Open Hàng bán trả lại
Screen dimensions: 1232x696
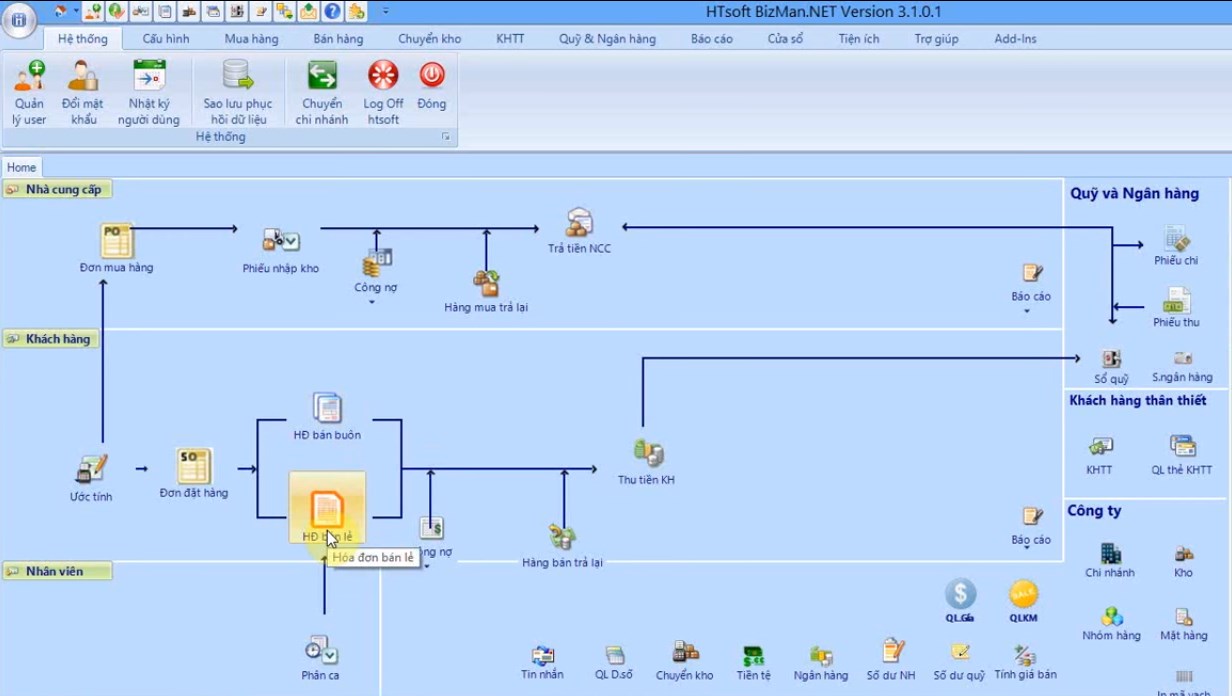click(562, 545)
